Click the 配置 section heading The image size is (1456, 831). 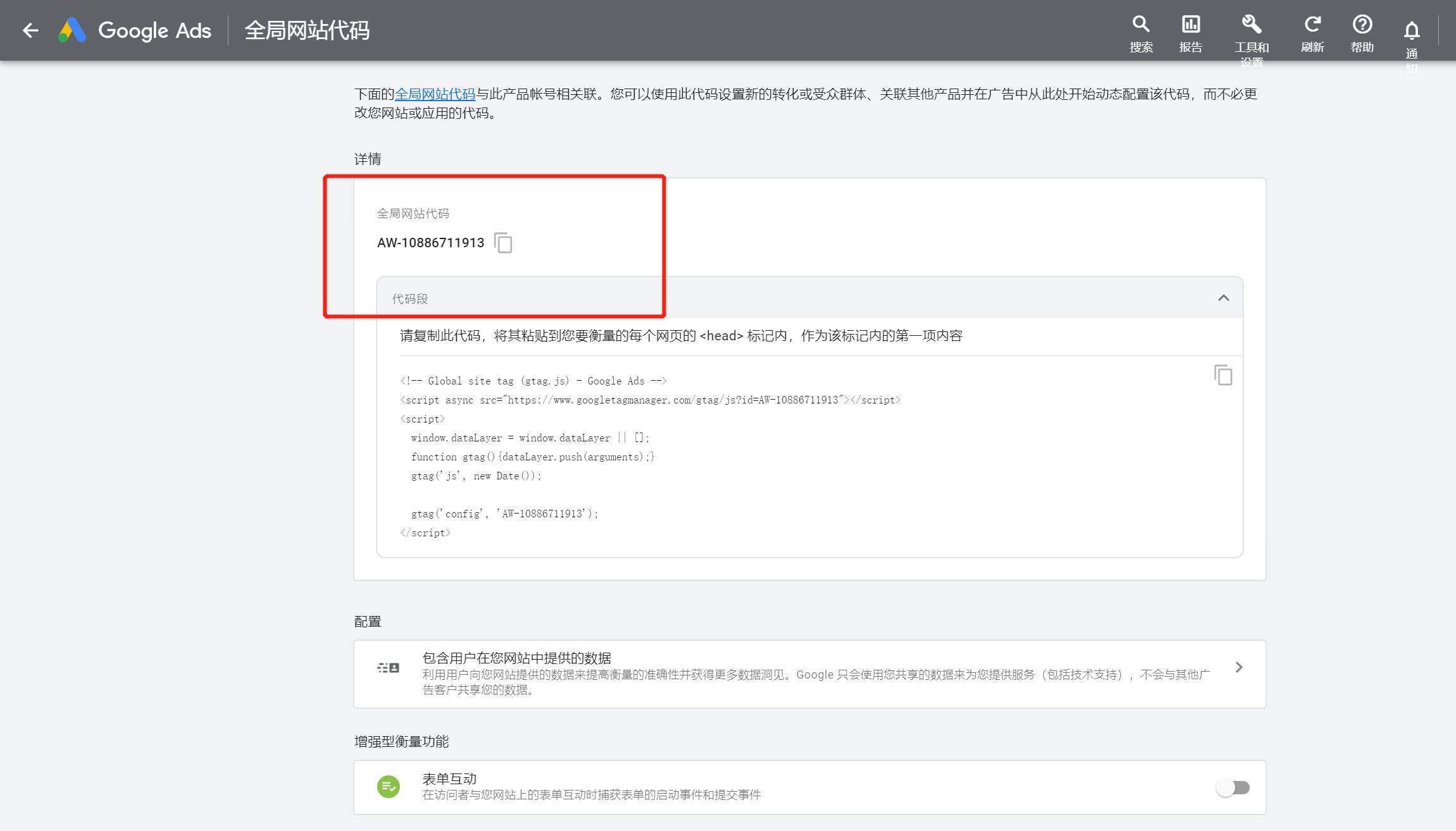pos(368,622)
